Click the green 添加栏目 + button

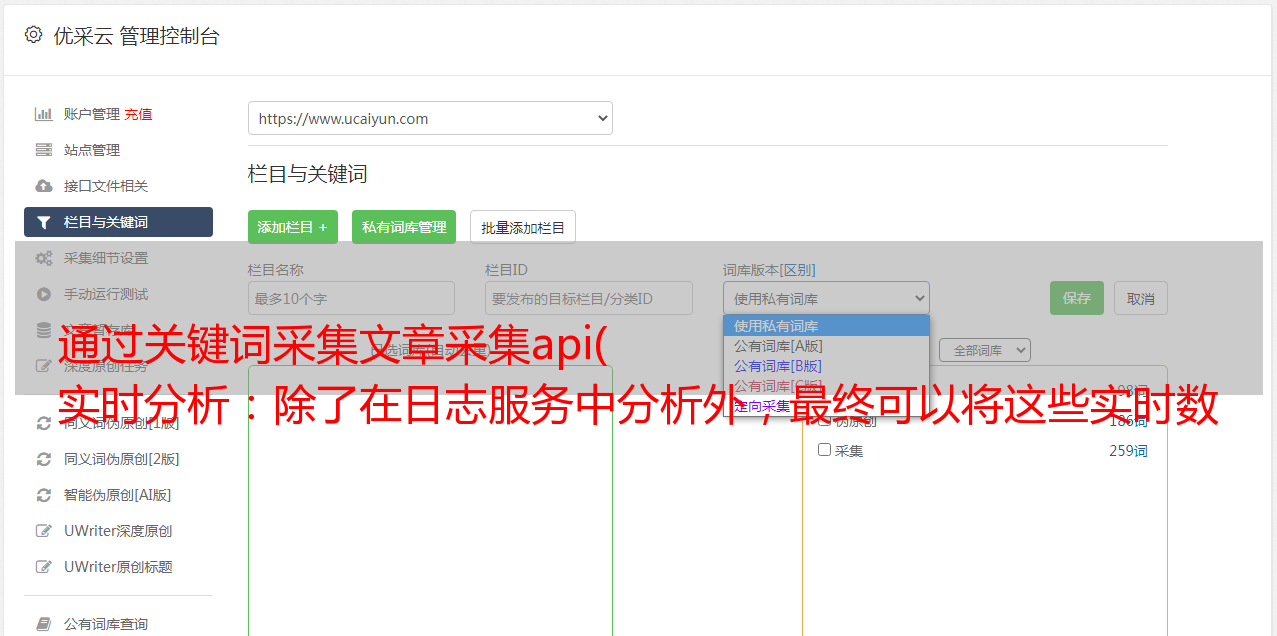(293, 227)
